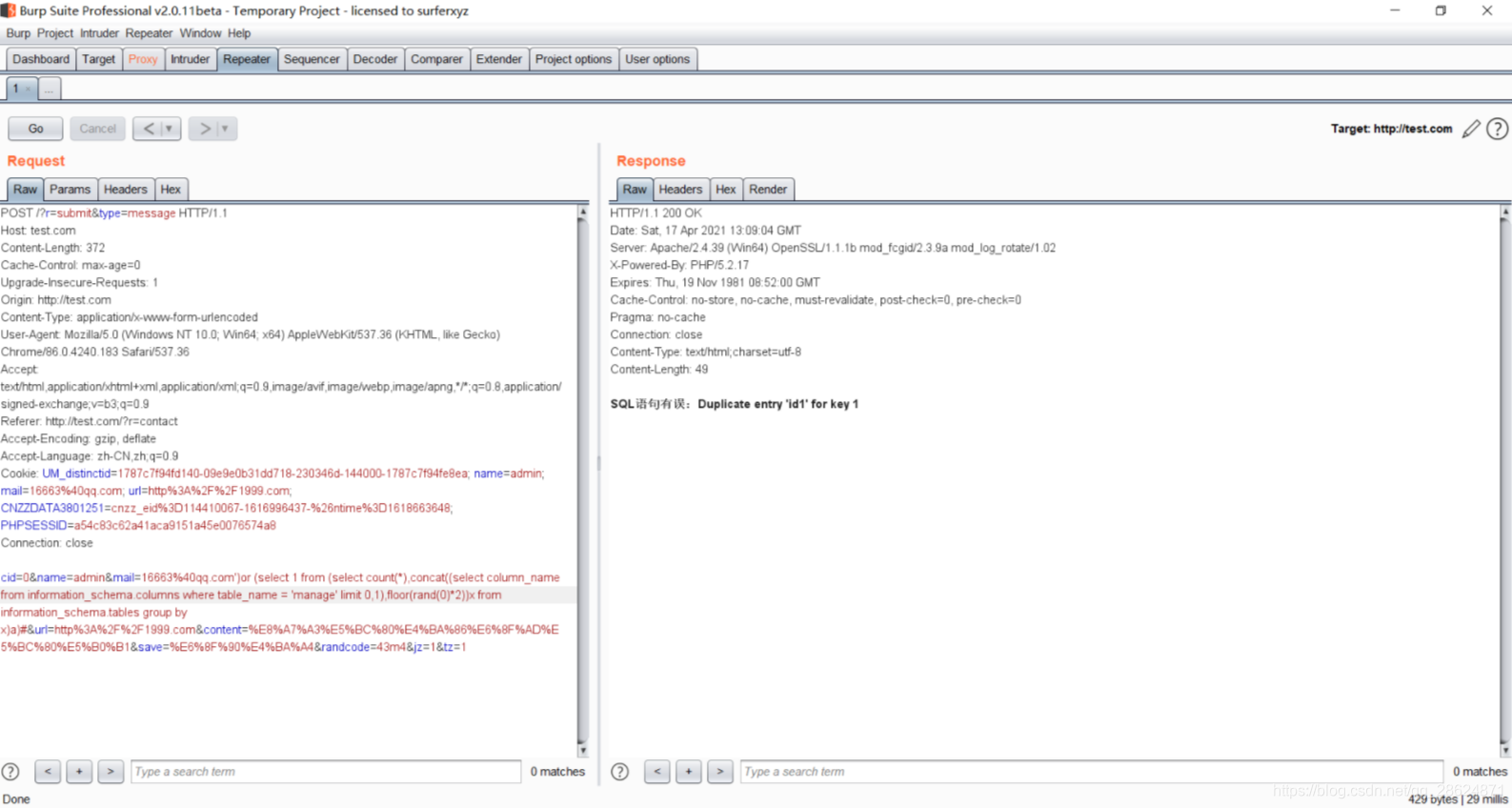Go to previous match in response search
The height and width of the screenshot is (808, 1512).
coord(656,772)
